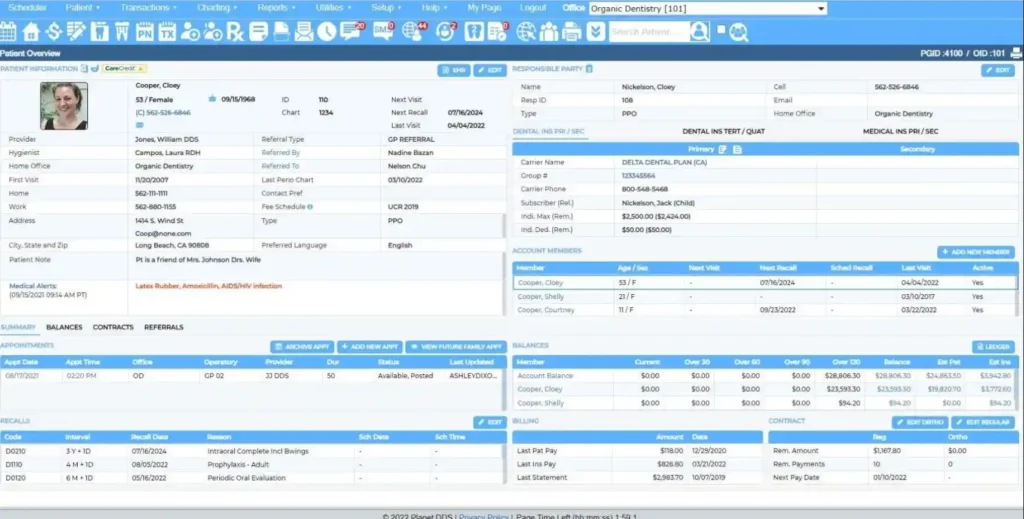
Task: Open the Reports menu
Action: (x=276, y=8)
